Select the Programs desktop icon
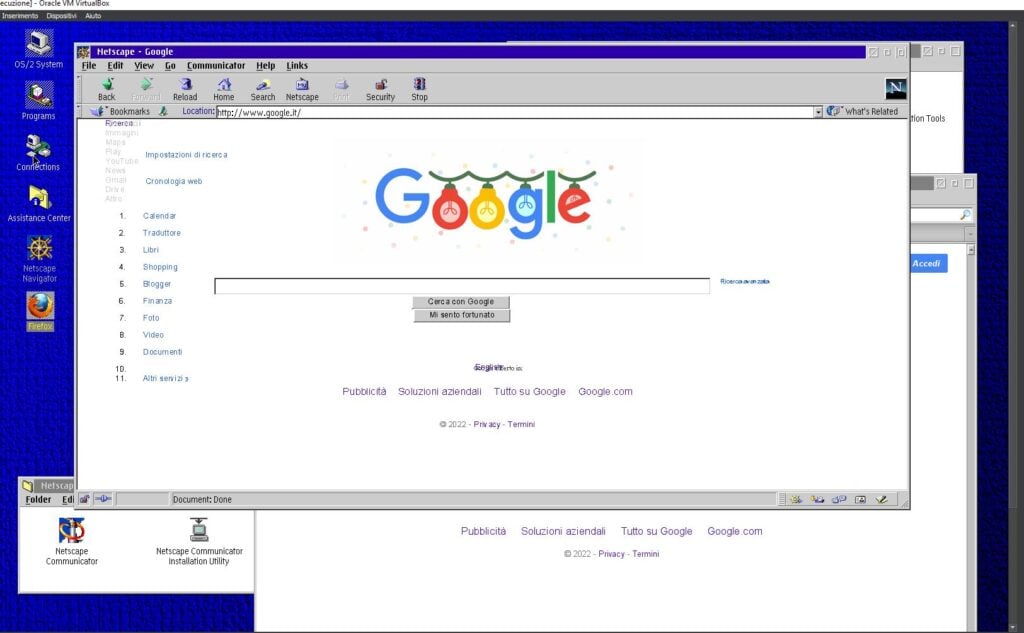The width and height of the screenshot is (1024, 633). pyautogui.click(x=39, y=95)
